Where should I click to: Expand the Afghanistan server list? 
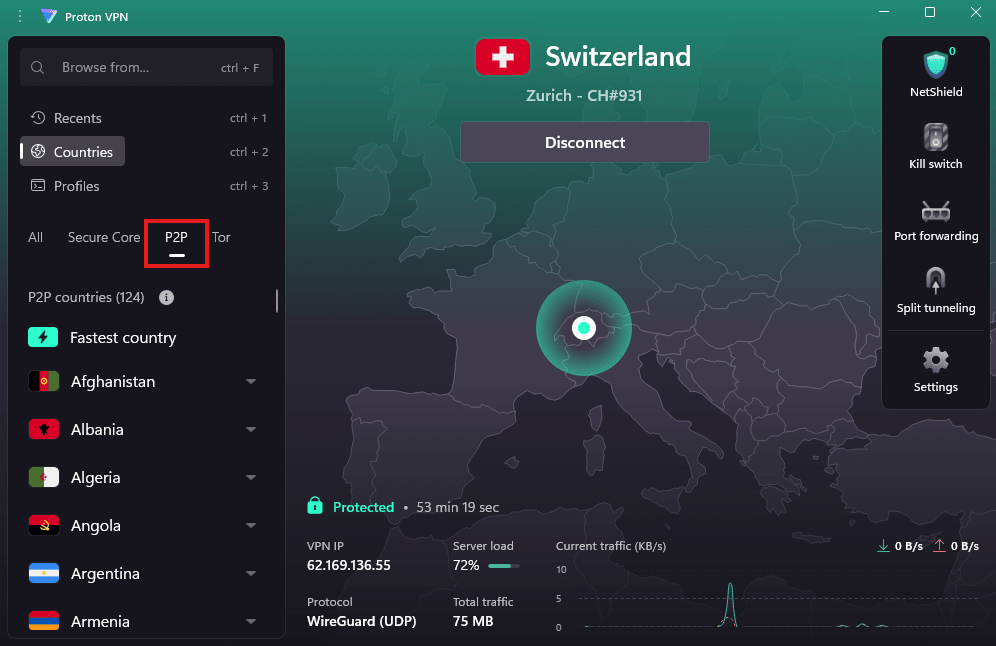250,381
